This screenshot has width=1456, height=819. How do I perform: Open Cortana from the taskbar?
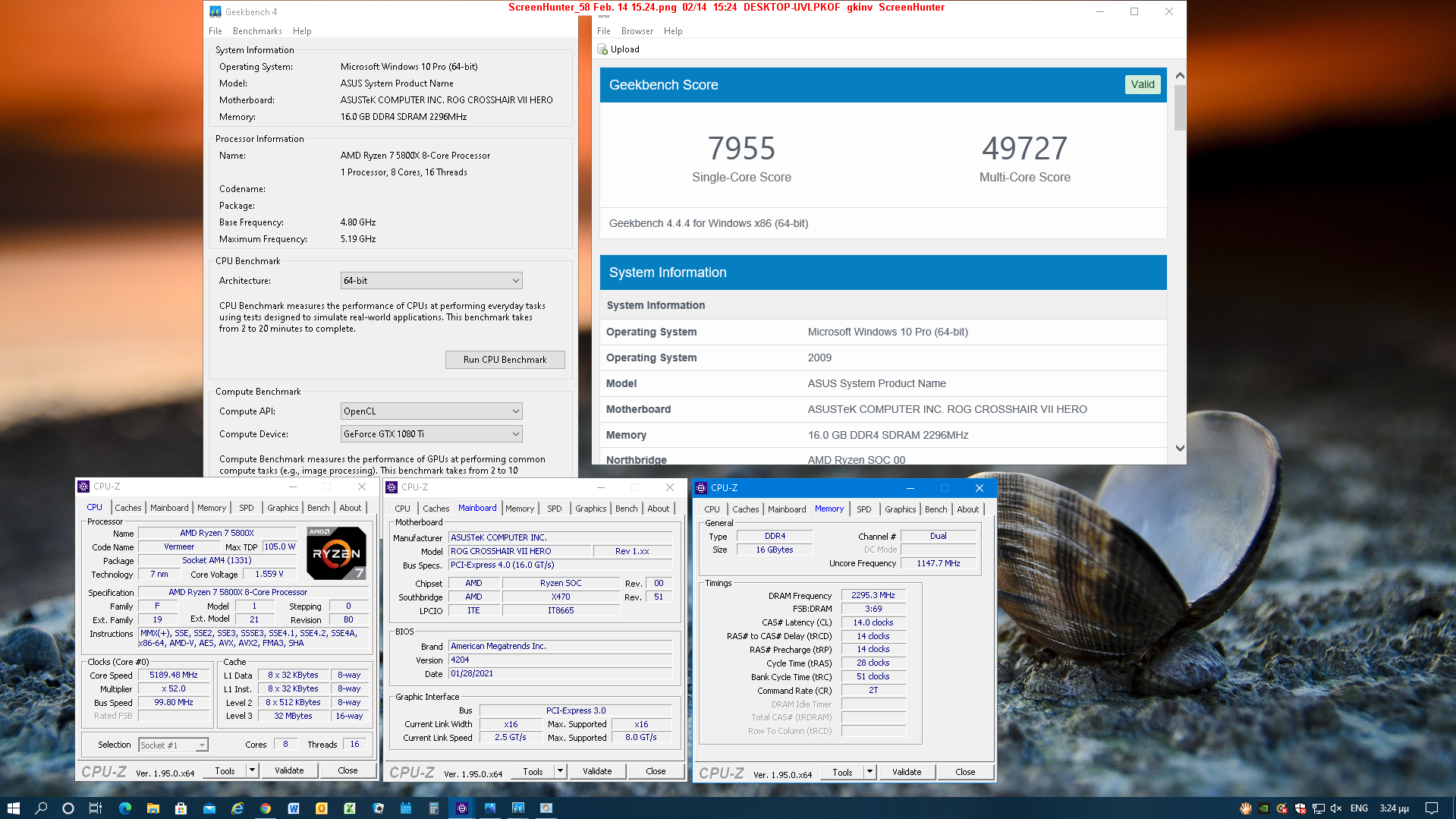point(68,808)
